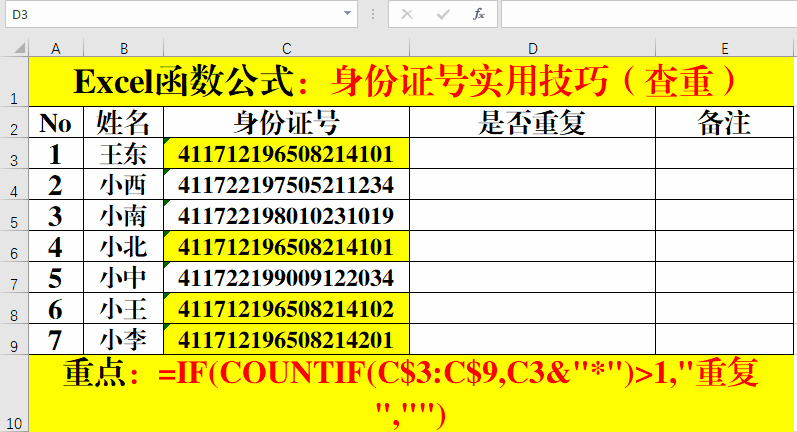Select row 7 header
This screenshot has width=797, height=432.
click(14, 277)
